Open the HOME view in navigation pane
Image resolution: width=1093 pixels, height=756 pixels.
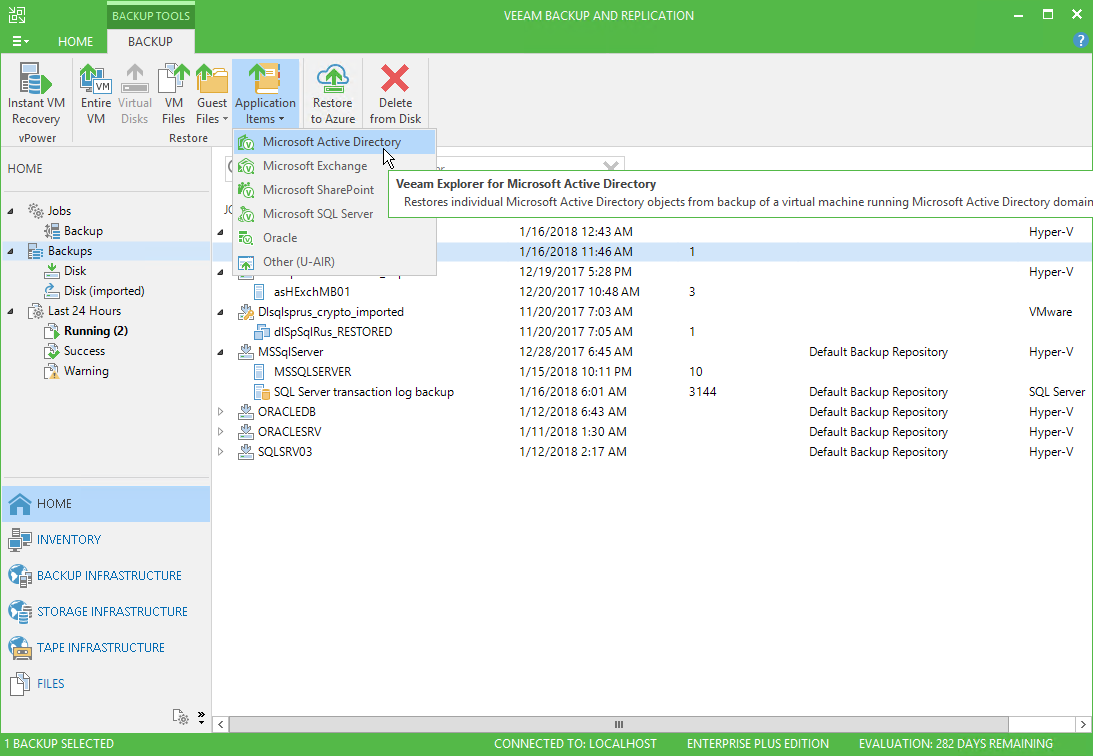coord(106,504)
